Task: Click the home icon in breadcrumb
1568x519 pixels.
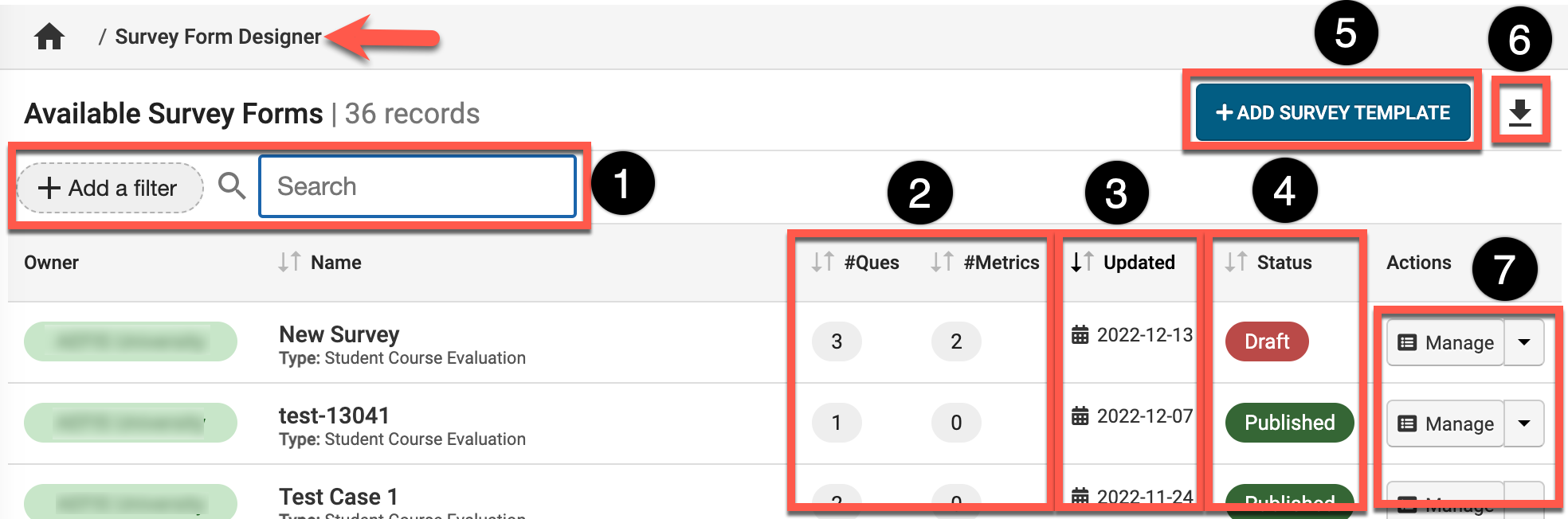Action: tap(49, 37)
